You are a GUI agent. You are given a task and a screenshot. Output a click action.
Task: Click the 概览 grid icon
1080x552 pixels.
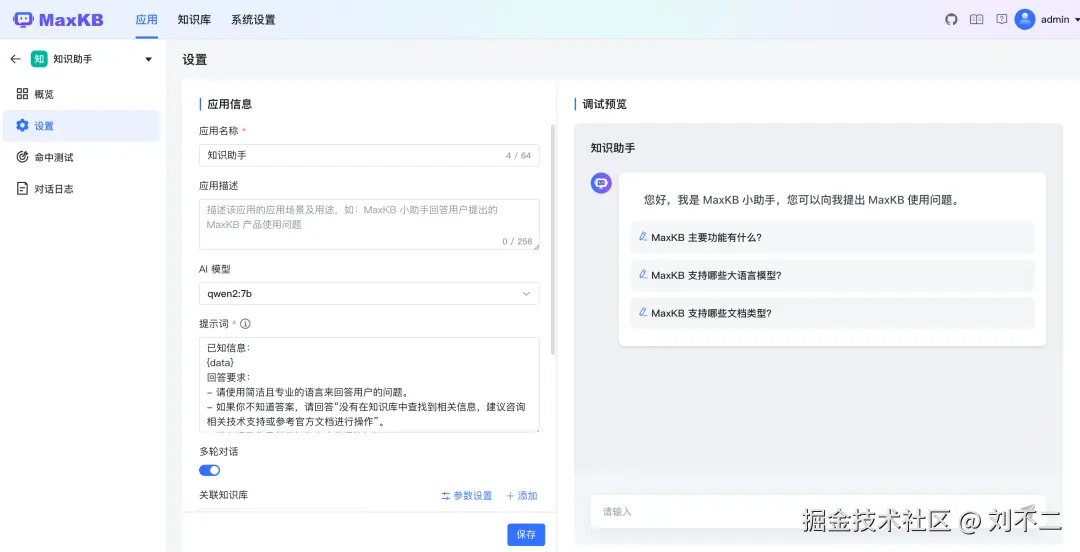tap(22, 94)
